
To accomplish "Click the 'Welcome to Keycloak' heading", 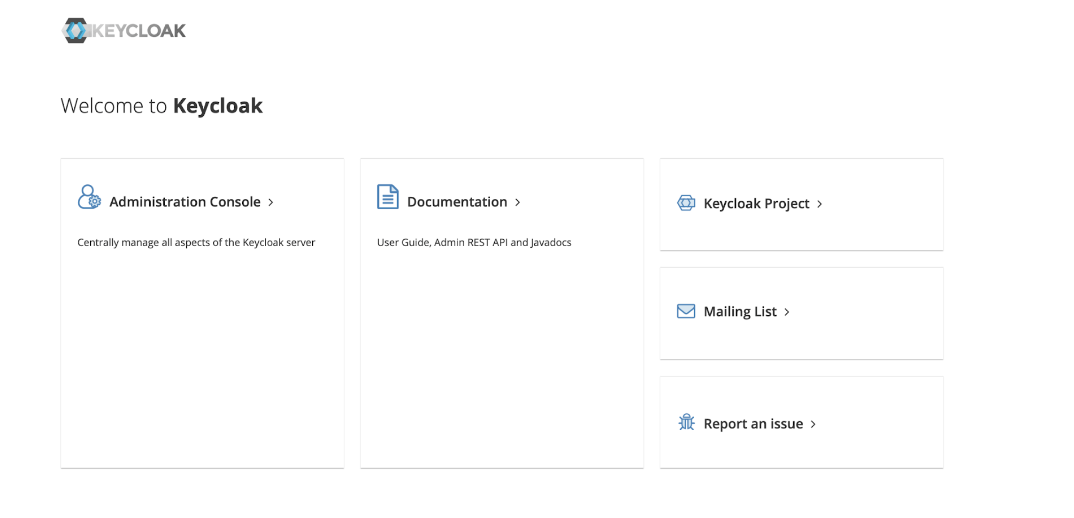I will (x=162, y=106).
